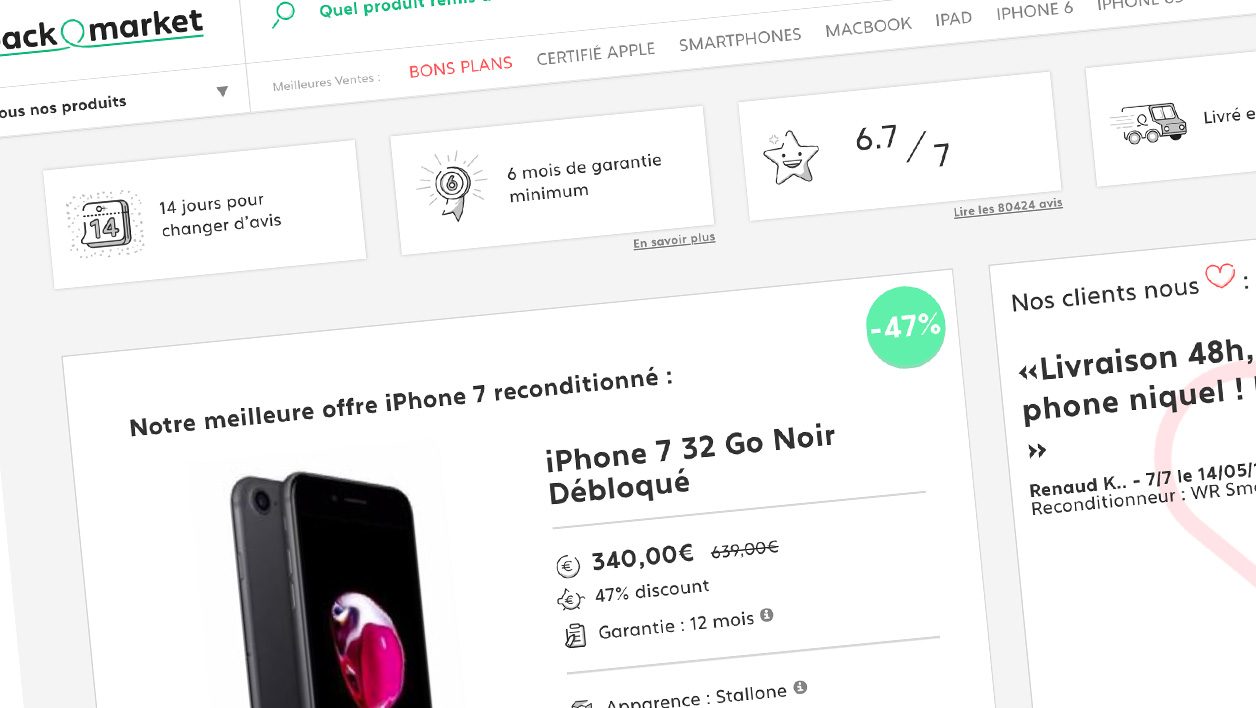Open the CERTIFIÉ APPLE category
Screen dimensions: 1256x708
[595, 53]
